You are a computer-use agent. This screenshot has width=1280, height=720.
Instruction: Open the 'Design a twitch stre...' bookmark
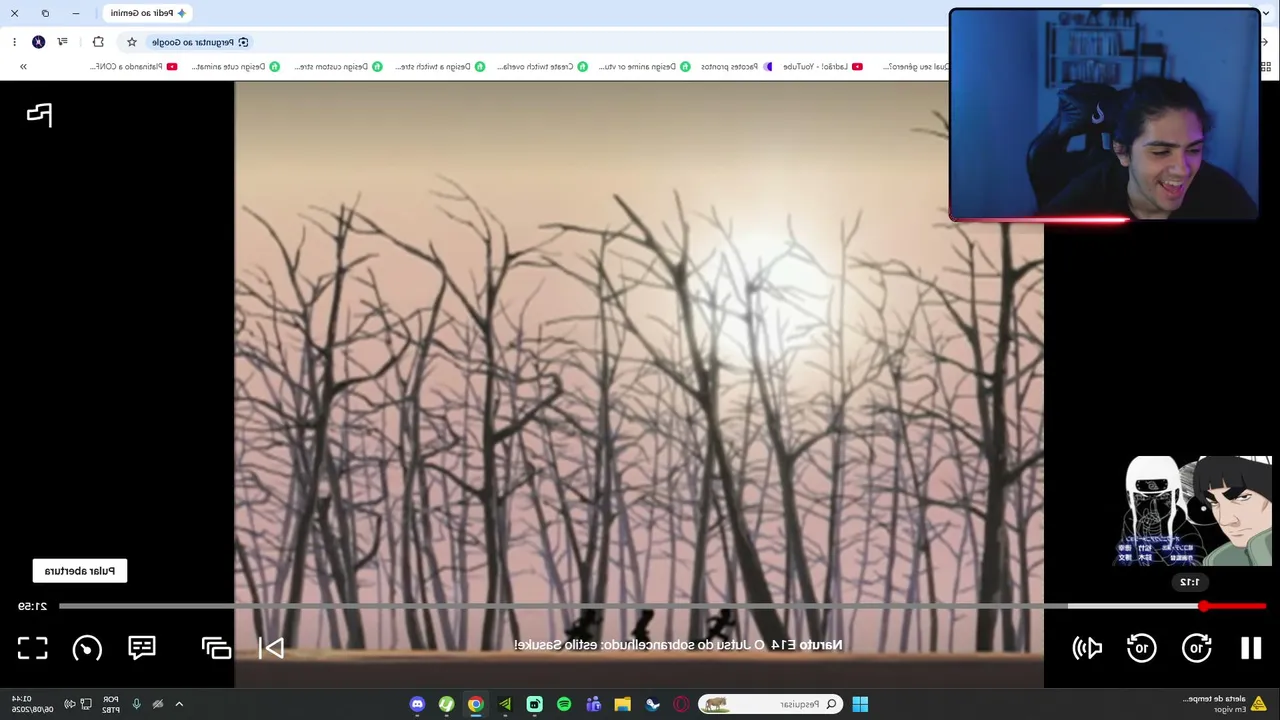point(440,67)
